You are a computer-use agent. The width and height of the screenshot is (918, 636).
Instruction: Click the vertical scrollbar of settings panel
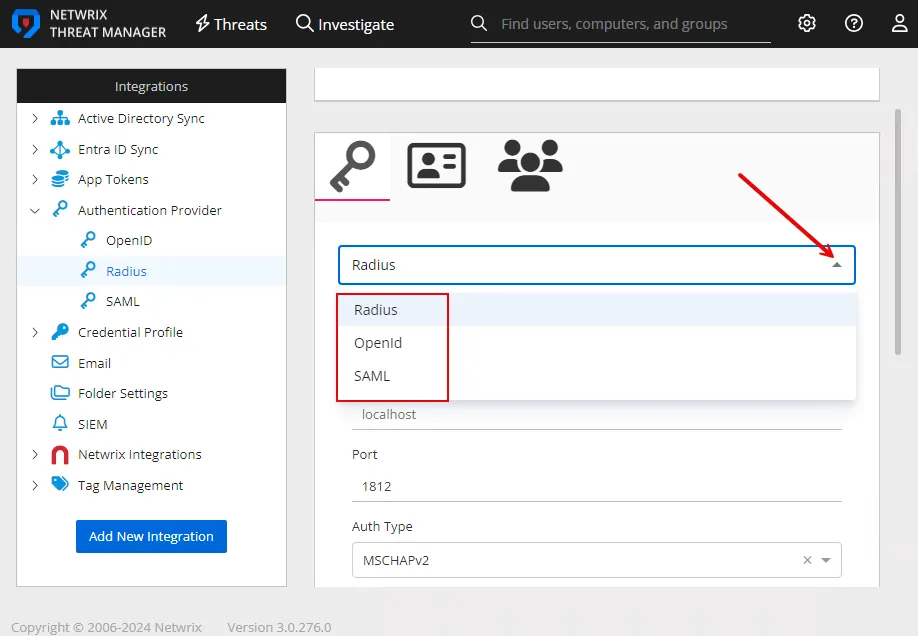point(898,231)
